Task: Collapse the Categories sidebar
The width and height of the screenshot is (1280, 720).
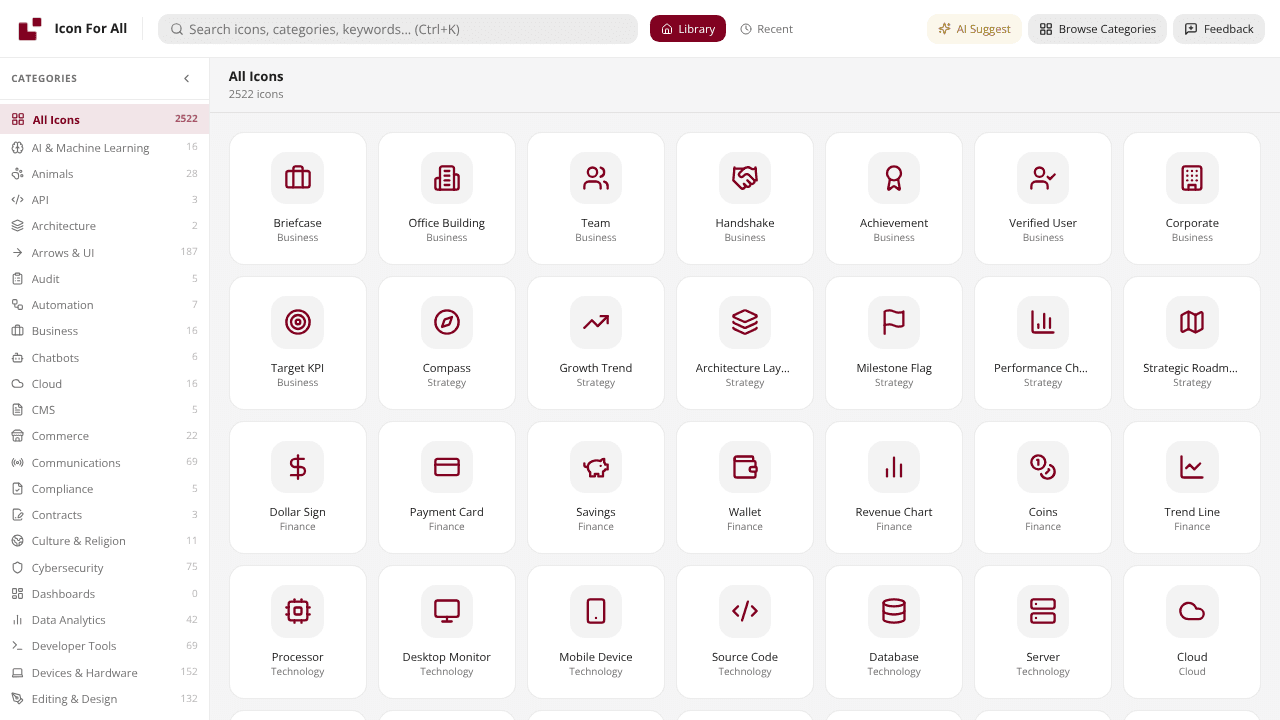Action: 186,78
